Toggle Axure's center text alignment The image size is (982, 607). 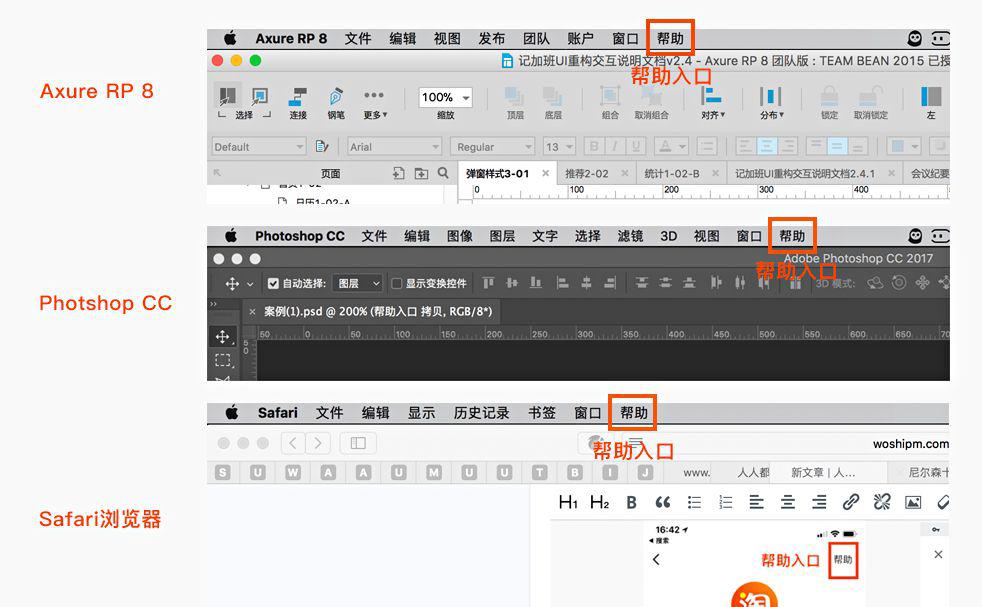pos(766,147)
